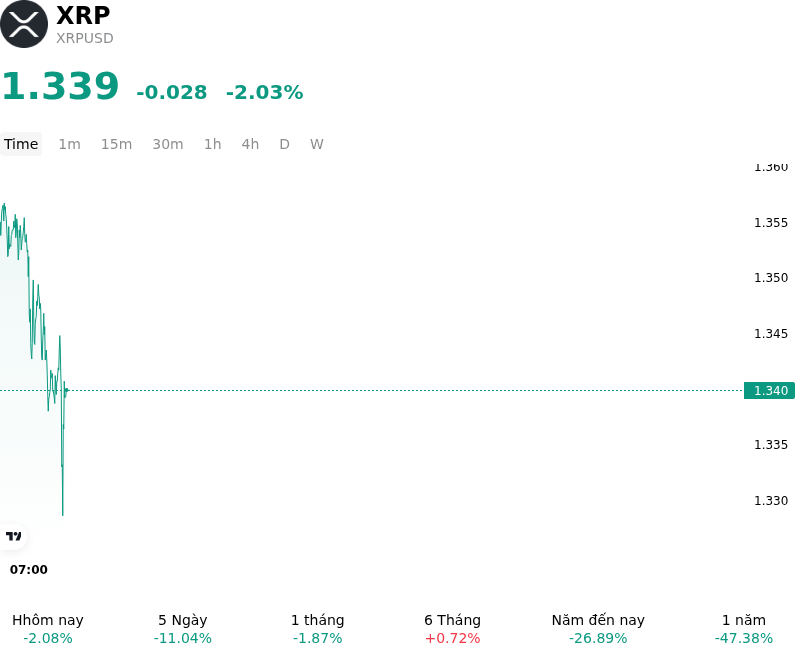The image size is (800, 658).
Task: Choose the 1h chart interval
Action: [x=213, y=144]
